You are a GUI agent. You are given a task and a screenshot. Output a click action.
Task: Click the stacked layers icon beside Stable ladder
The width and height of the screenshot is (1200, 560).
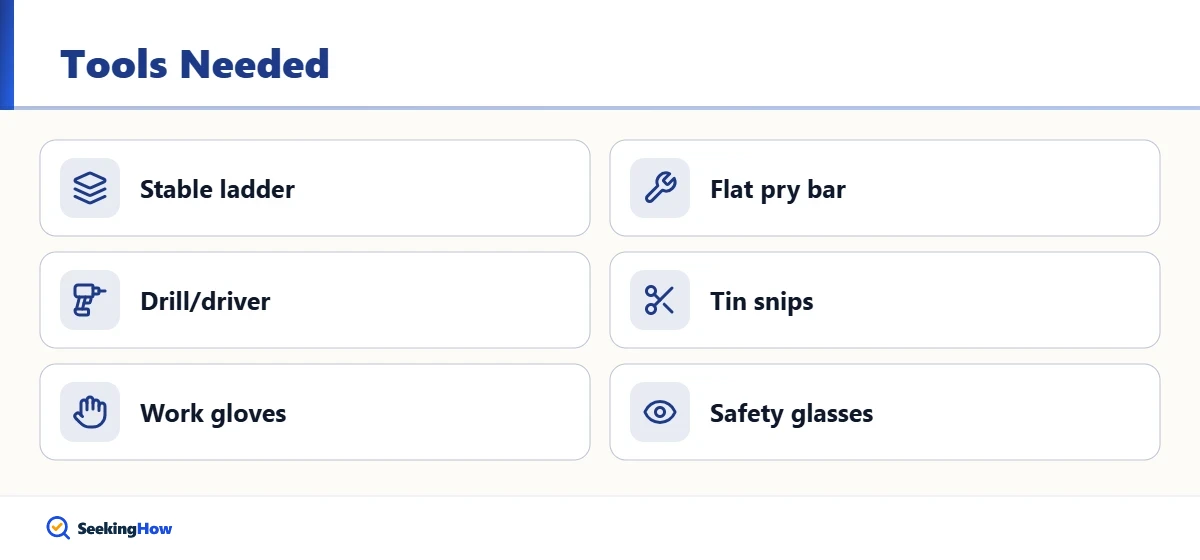click(x=90, y=188)
